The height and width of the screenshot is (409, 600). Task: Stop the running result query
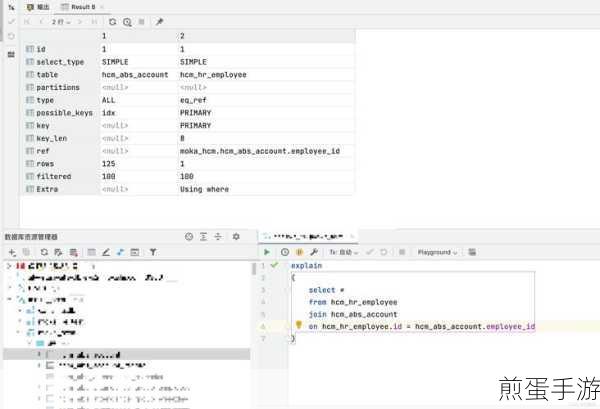[142, 22]
